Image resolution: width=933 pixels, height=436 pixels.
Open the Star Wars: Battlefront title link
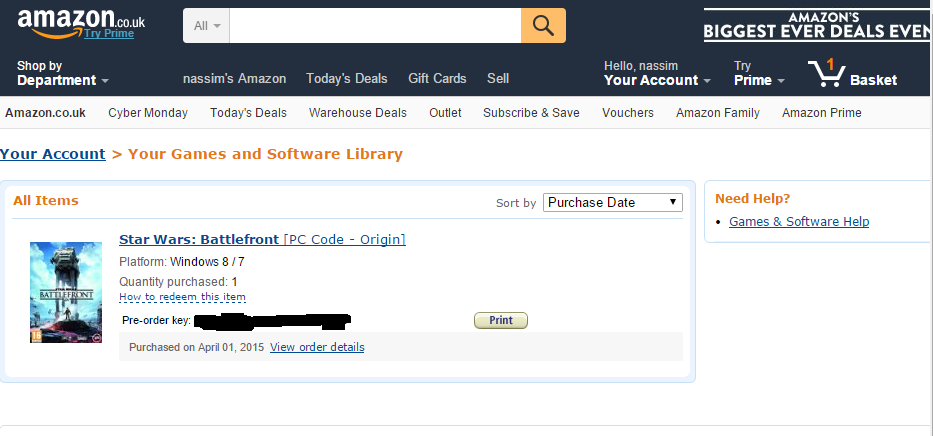coord(199,239)
